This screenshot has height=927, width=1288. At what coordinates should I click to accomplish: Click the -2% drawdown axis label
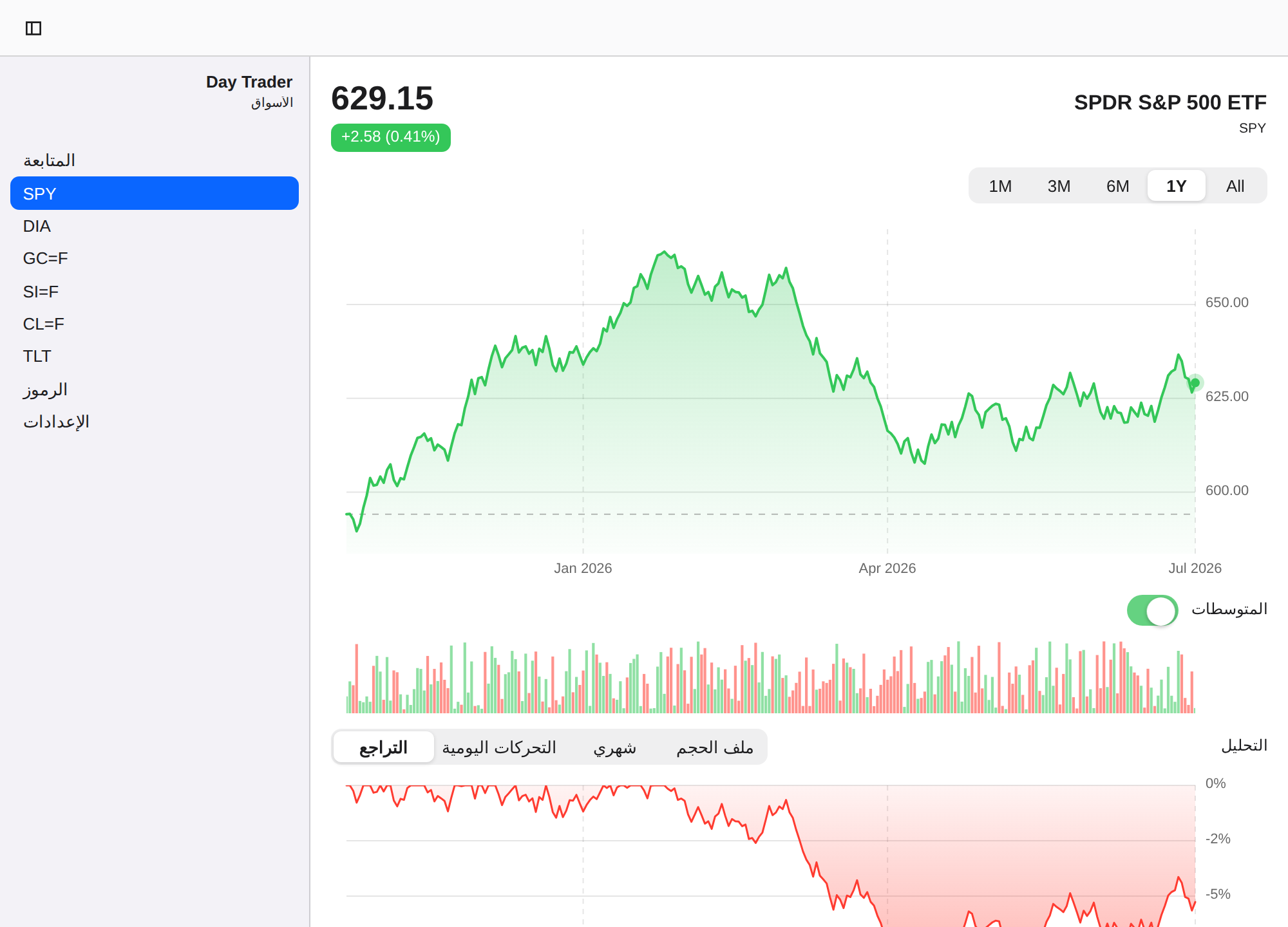1218,839
